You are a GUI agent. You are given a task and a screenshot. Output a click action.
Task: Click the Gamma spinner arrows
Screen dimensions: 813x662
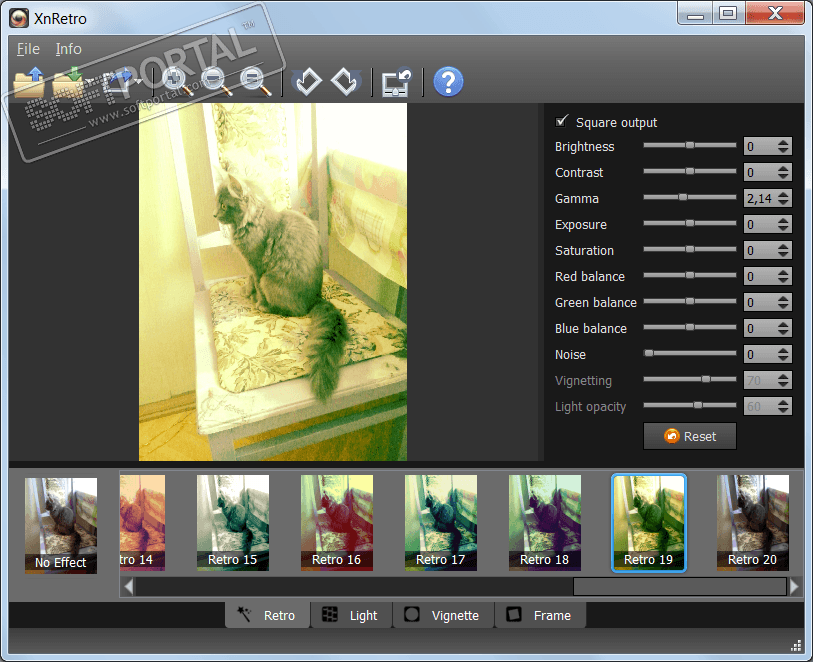point(783,198)
